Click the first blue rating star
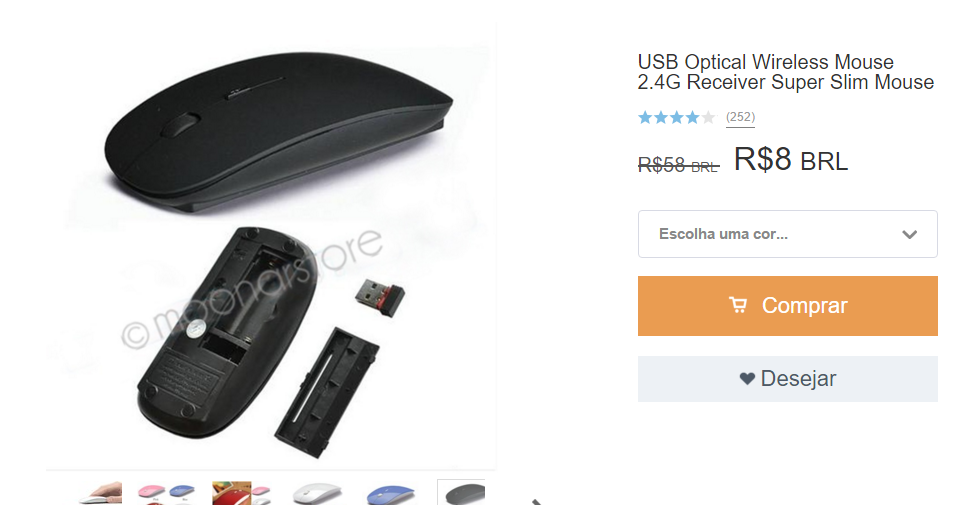The width and height of the screenshot is (975, 505). click(x=645, y=117)
